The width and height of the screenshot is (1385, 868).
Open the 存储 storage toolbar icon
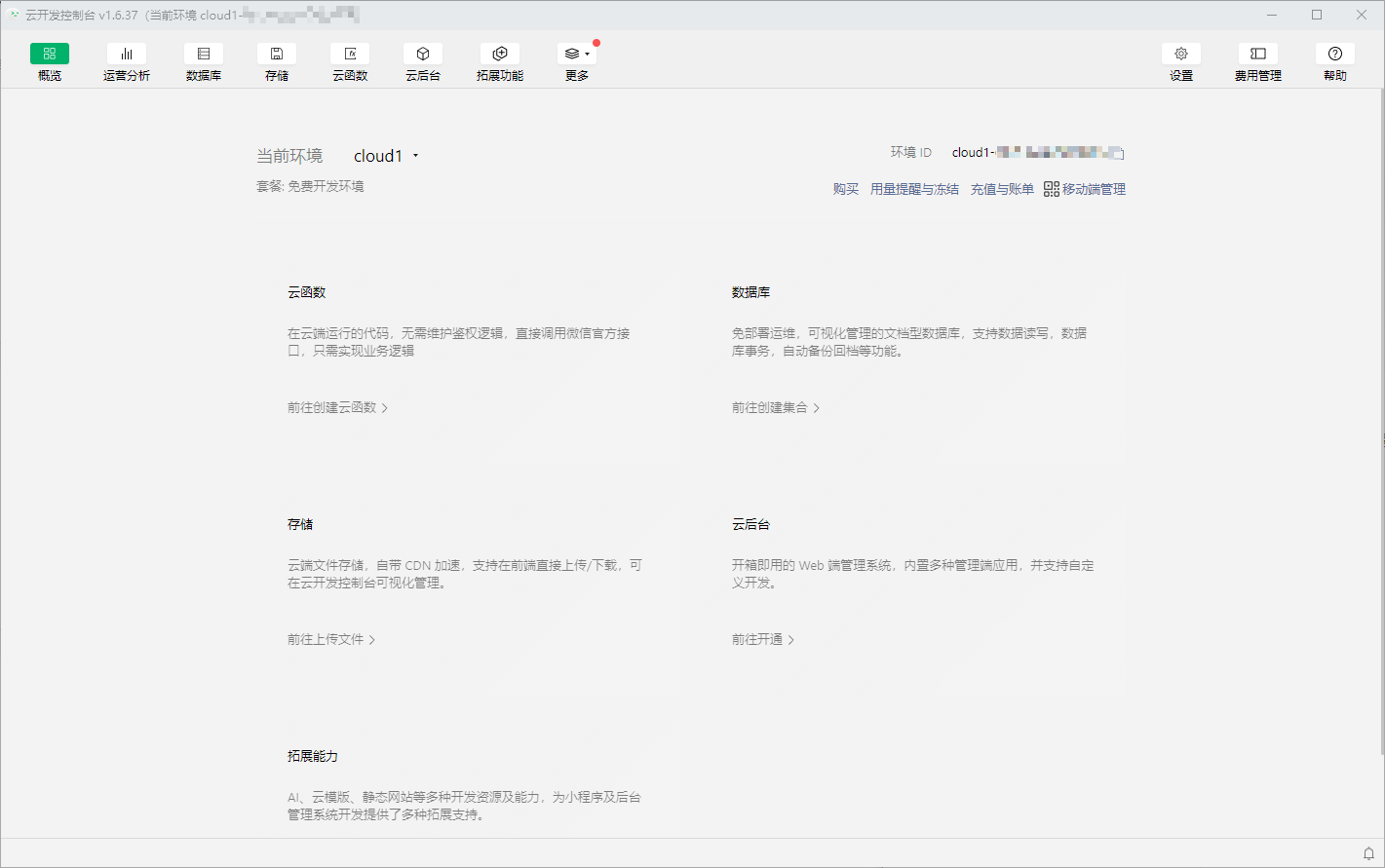tap(277, 54)
